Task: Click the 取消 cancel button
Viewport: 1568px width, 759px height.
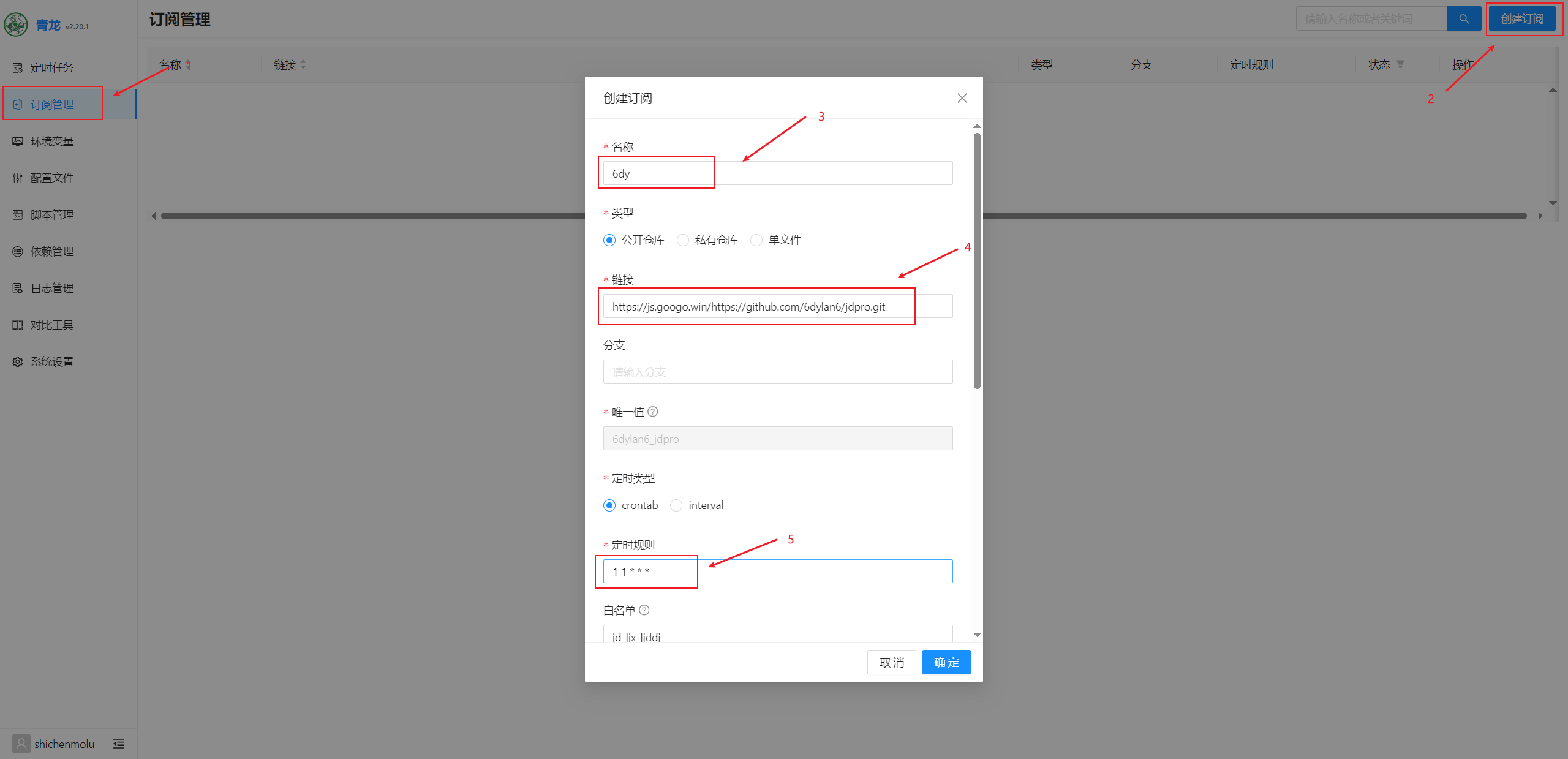Action: (x=891, y=662)
